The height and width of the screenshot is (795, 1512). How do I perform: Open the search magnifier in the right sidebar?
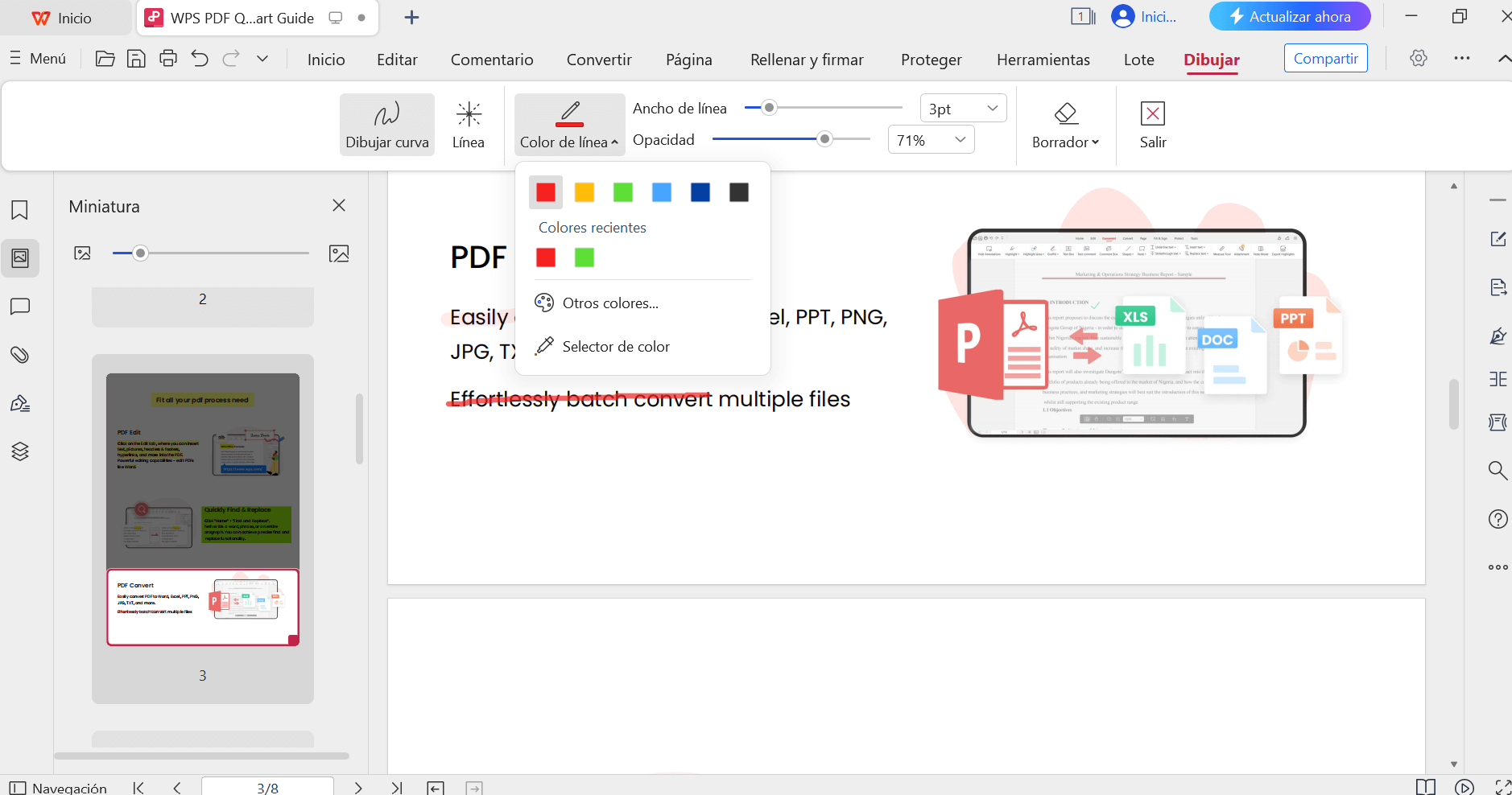(x=1497, y=471)
